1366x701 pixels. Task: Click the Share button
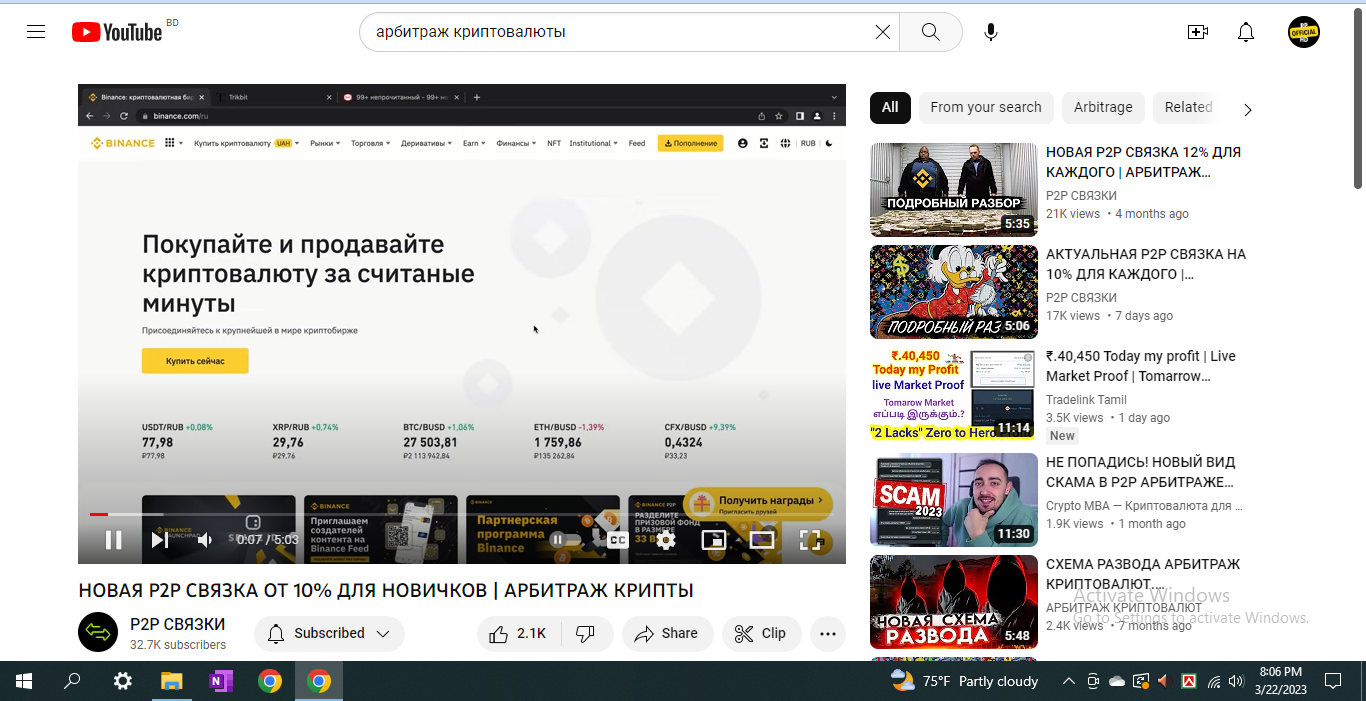667,633
